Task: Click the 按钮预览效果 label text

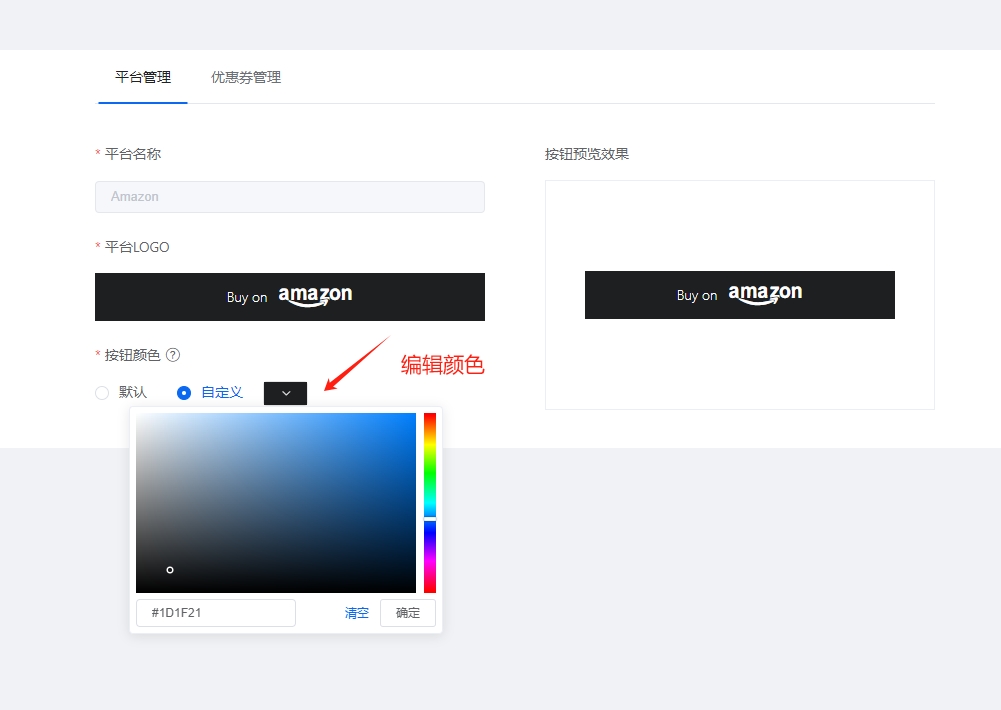Action: 587,154
